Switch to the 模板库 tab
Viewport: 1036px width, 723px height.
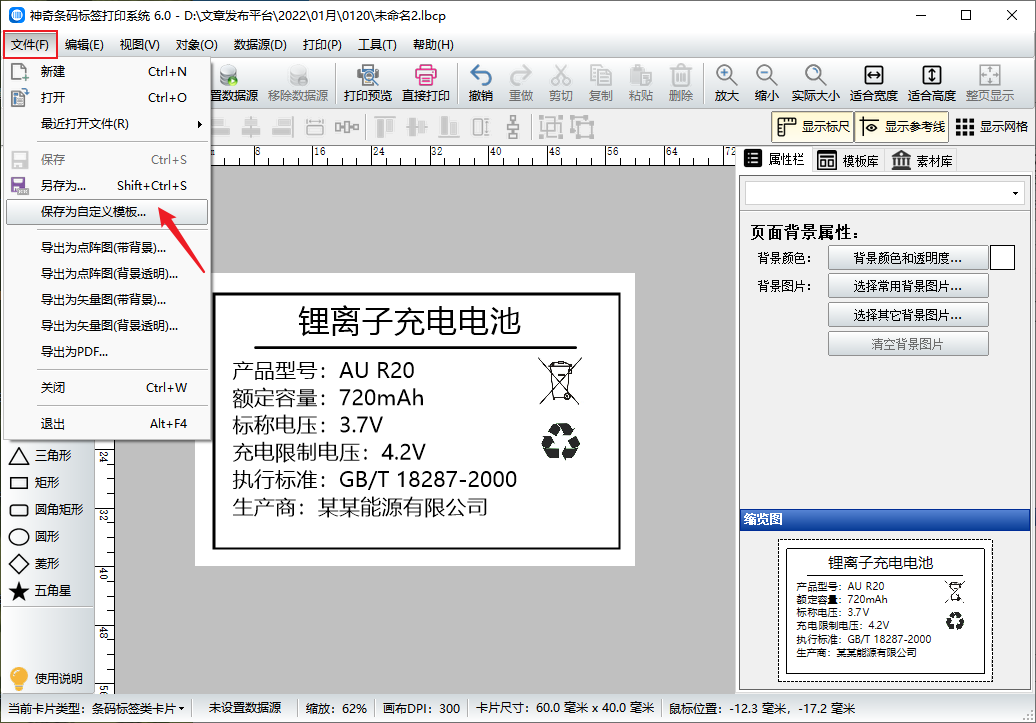[848, 161]
